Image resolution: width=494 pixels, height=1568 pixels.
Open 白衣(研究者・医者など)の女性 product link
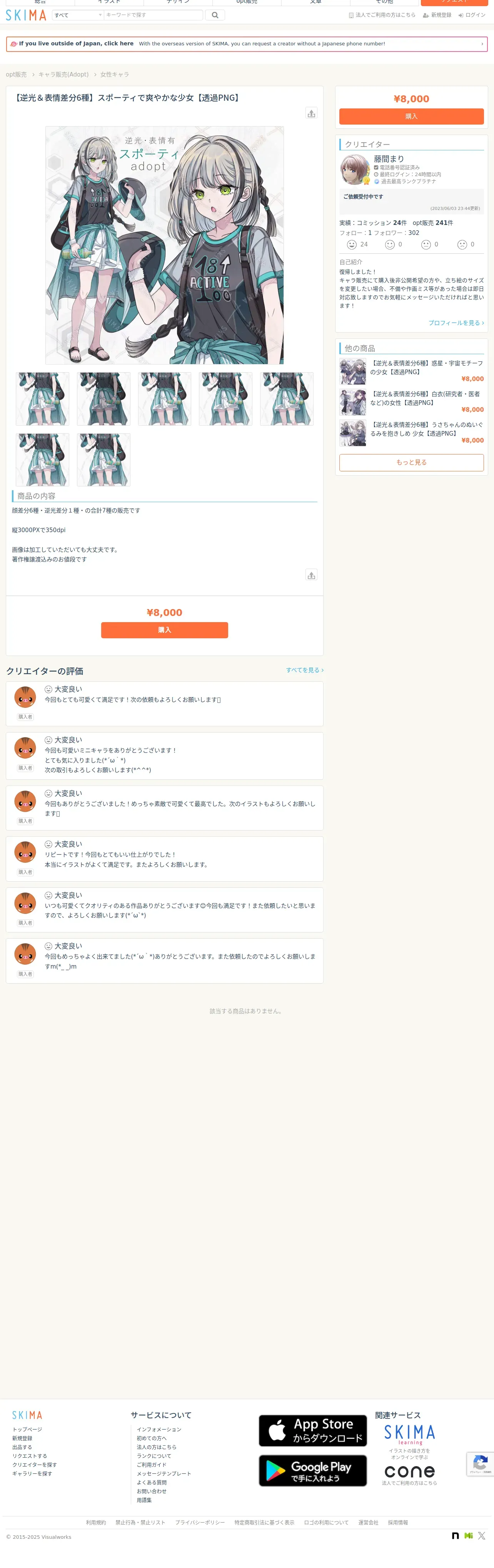(x=425, y=399)
